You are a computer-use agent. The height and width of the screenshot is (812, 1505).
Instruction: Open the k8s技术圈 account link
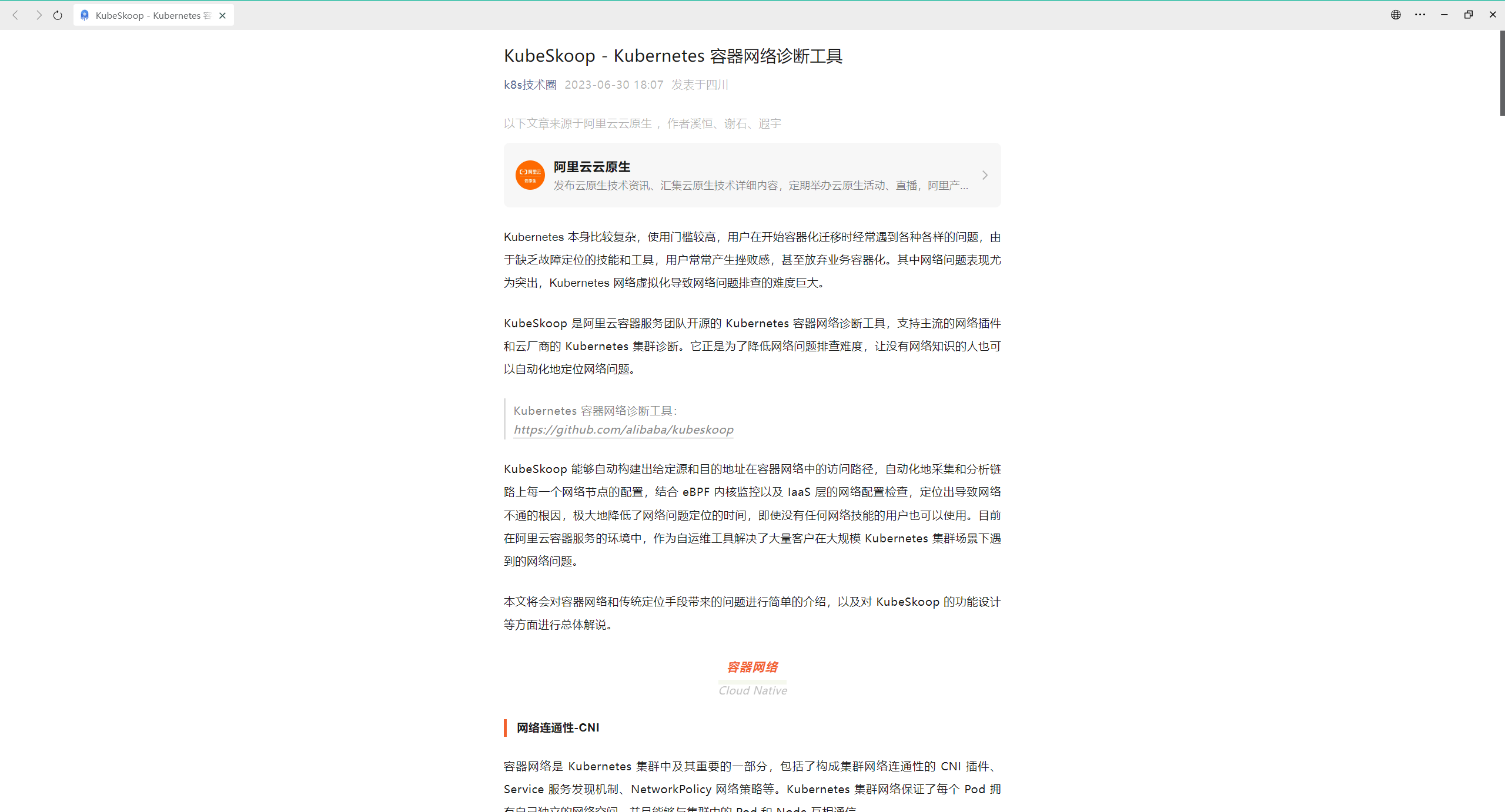530,85
